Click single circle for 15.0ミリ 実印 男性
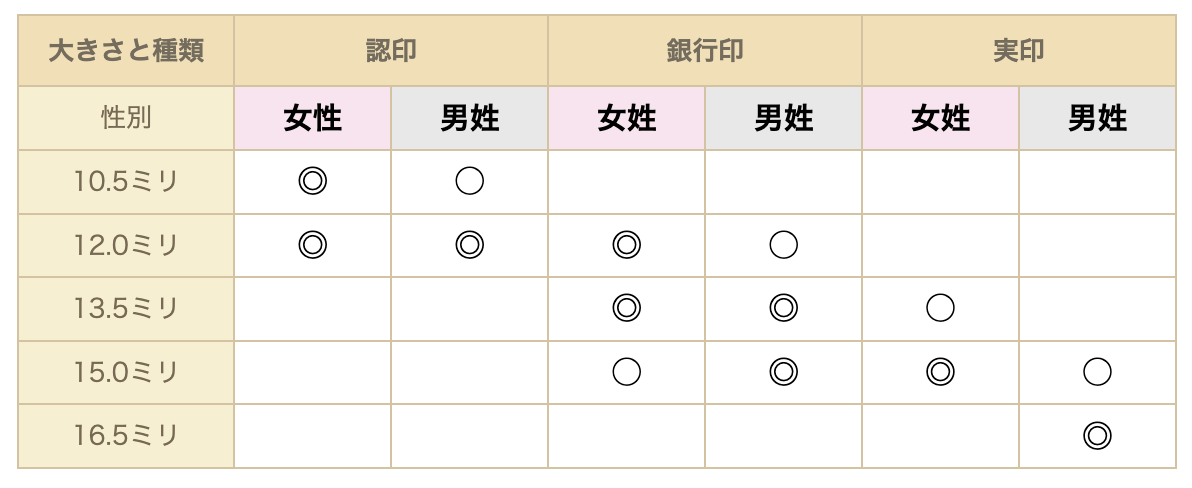 pos(1098,372)
